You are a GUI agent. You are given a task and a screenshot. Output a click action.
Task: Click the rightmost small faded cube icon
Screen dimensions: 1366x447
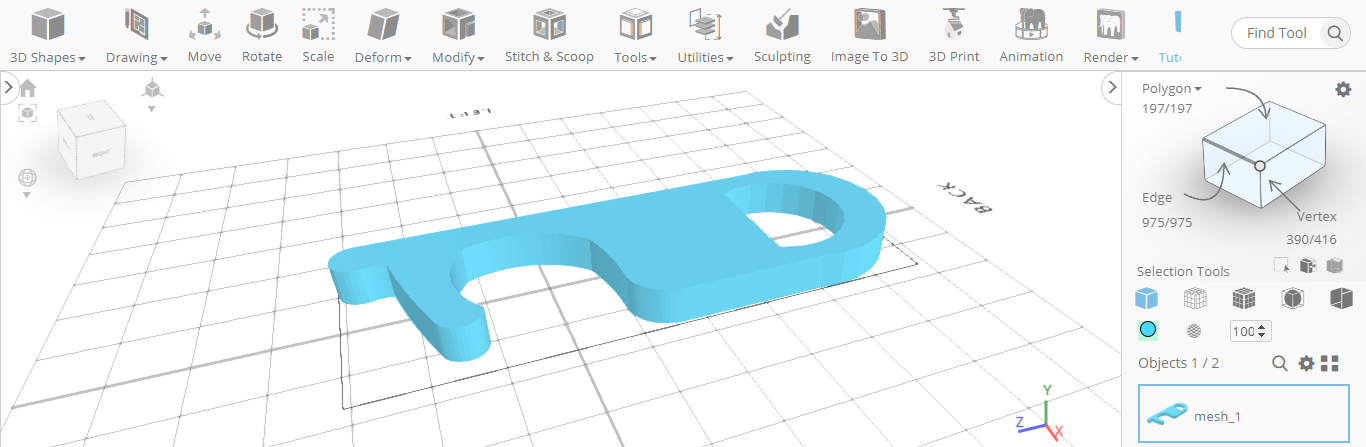(1334, 265)
